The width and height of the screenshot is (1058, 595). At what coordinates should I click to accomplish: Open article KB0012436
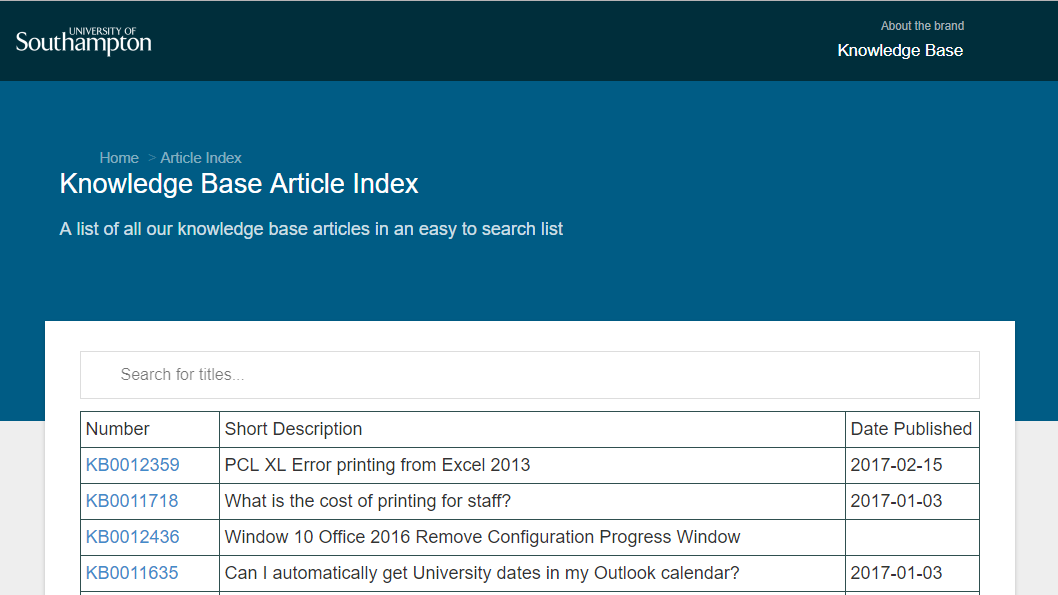coord(133,537)
